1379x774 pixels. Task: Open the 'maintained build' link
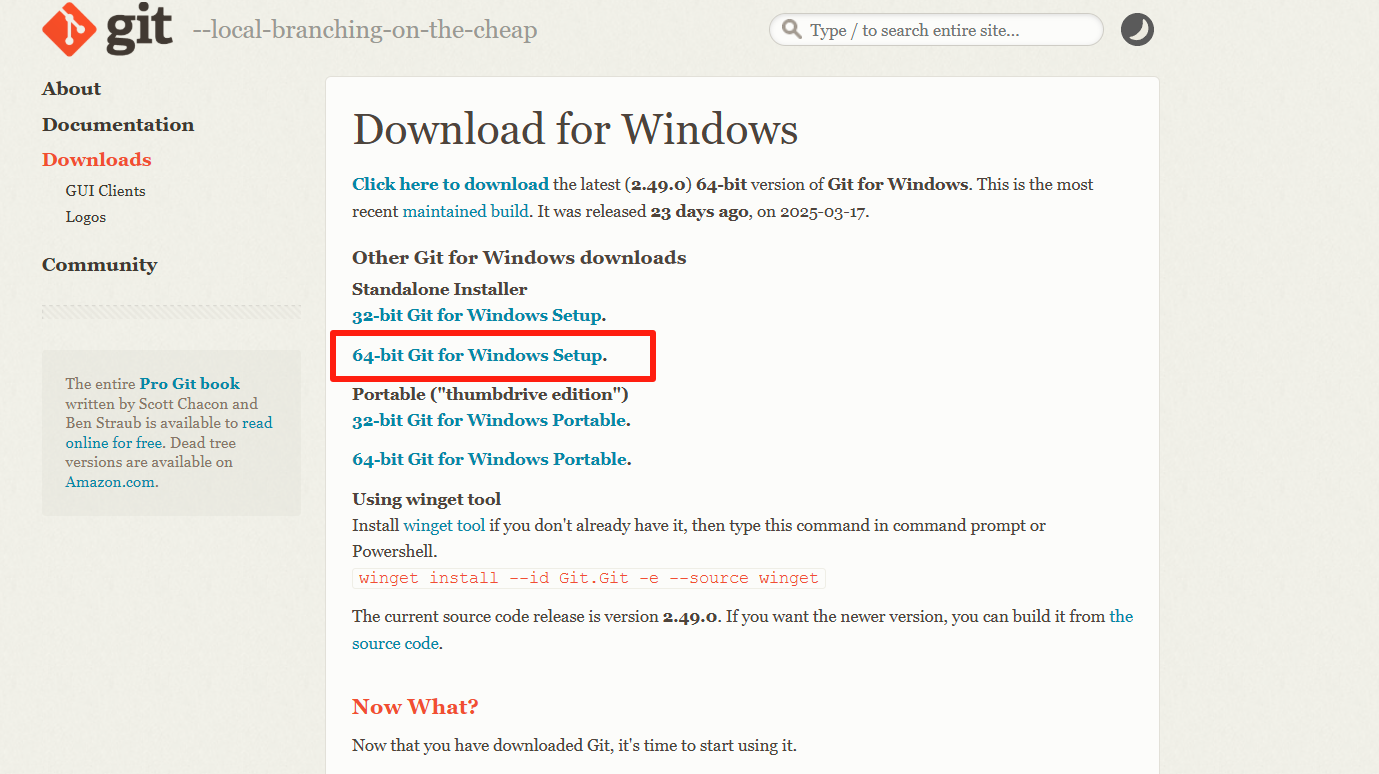coord(465,212)
